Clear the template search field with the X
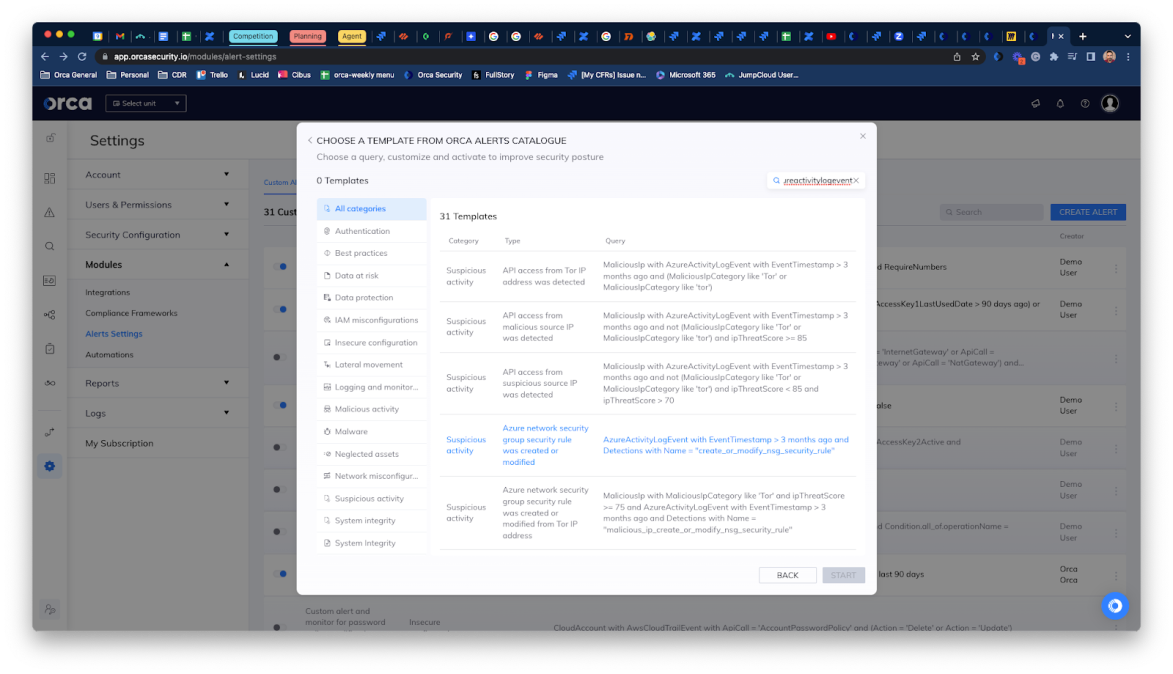 [x=857, y=180]
